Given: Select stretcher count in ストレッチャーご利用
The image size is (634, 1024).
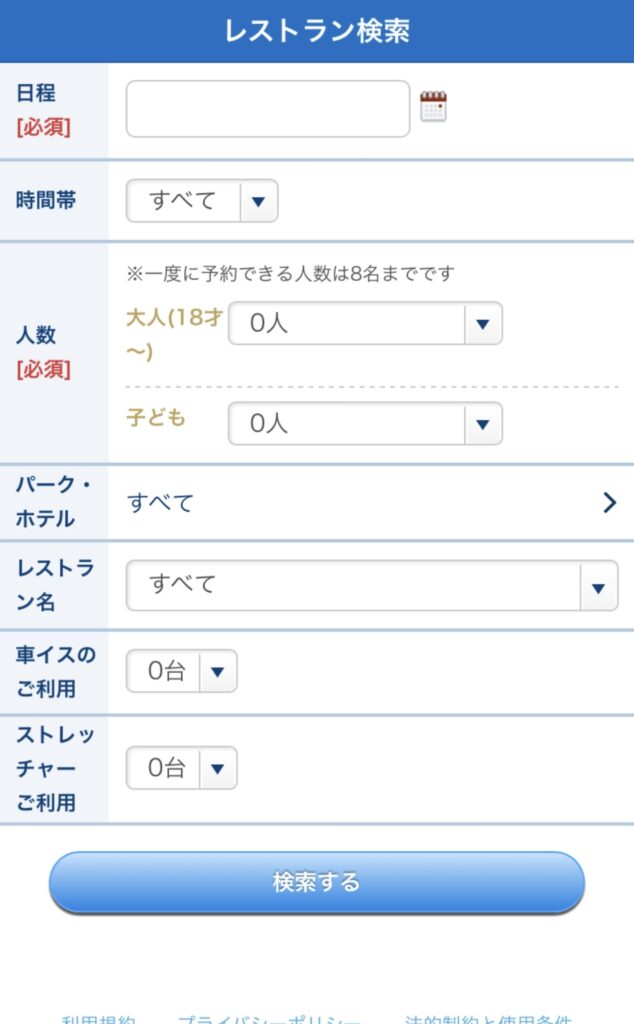Looking at the screenshot, I should [x=181, y=768].
